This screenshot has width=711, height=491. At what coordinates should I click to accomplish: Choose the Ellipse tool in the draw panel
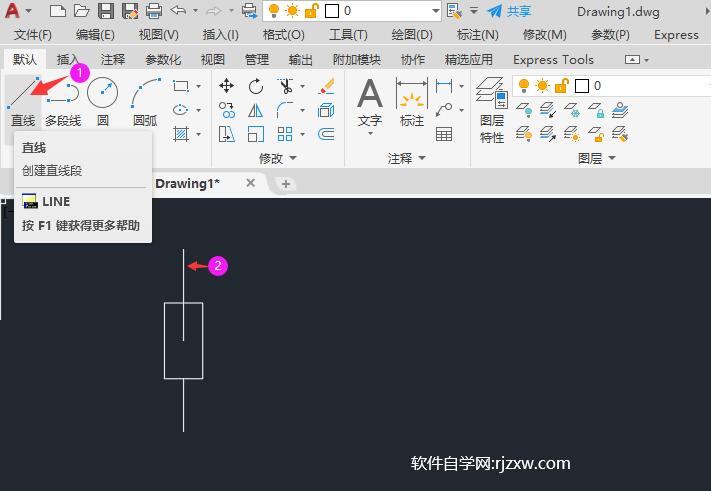point(180,110)
